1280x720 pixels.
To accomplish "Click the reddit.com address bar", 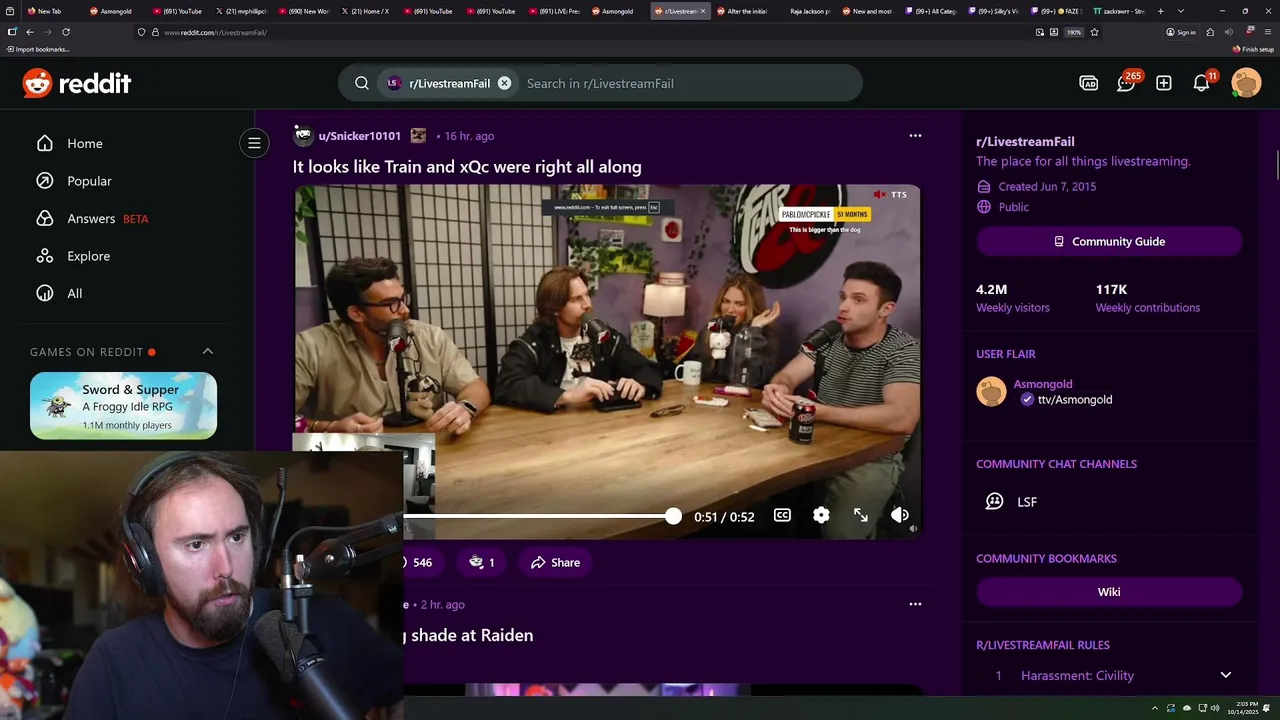I will (x=580, y=32).
